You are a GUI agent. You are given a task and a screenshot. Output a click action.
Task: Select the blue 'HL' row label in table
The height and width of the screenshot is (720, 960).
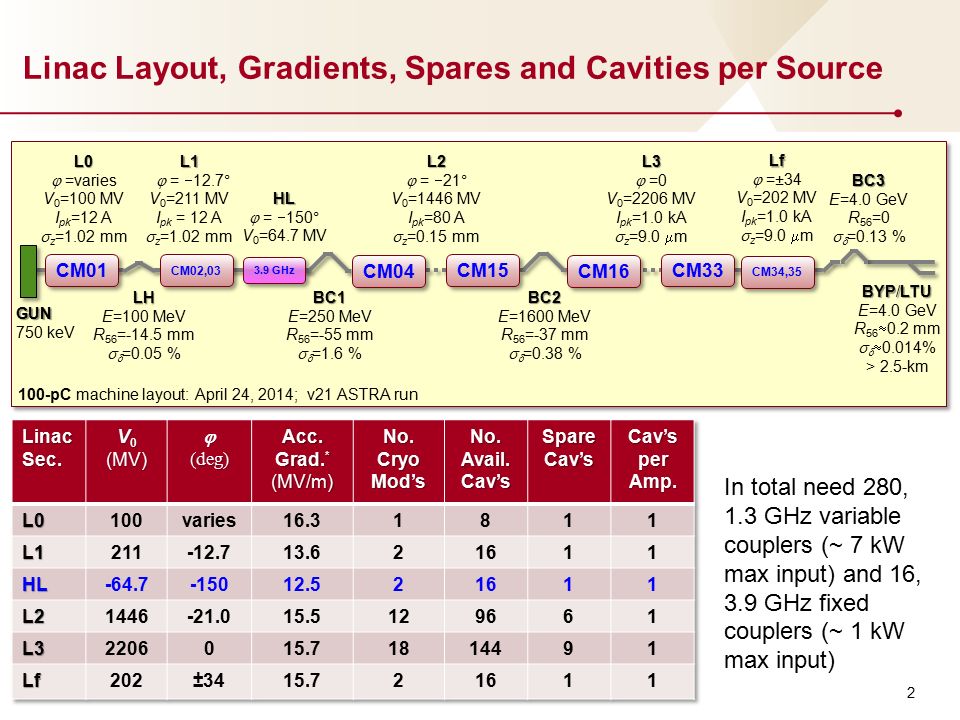35,584
